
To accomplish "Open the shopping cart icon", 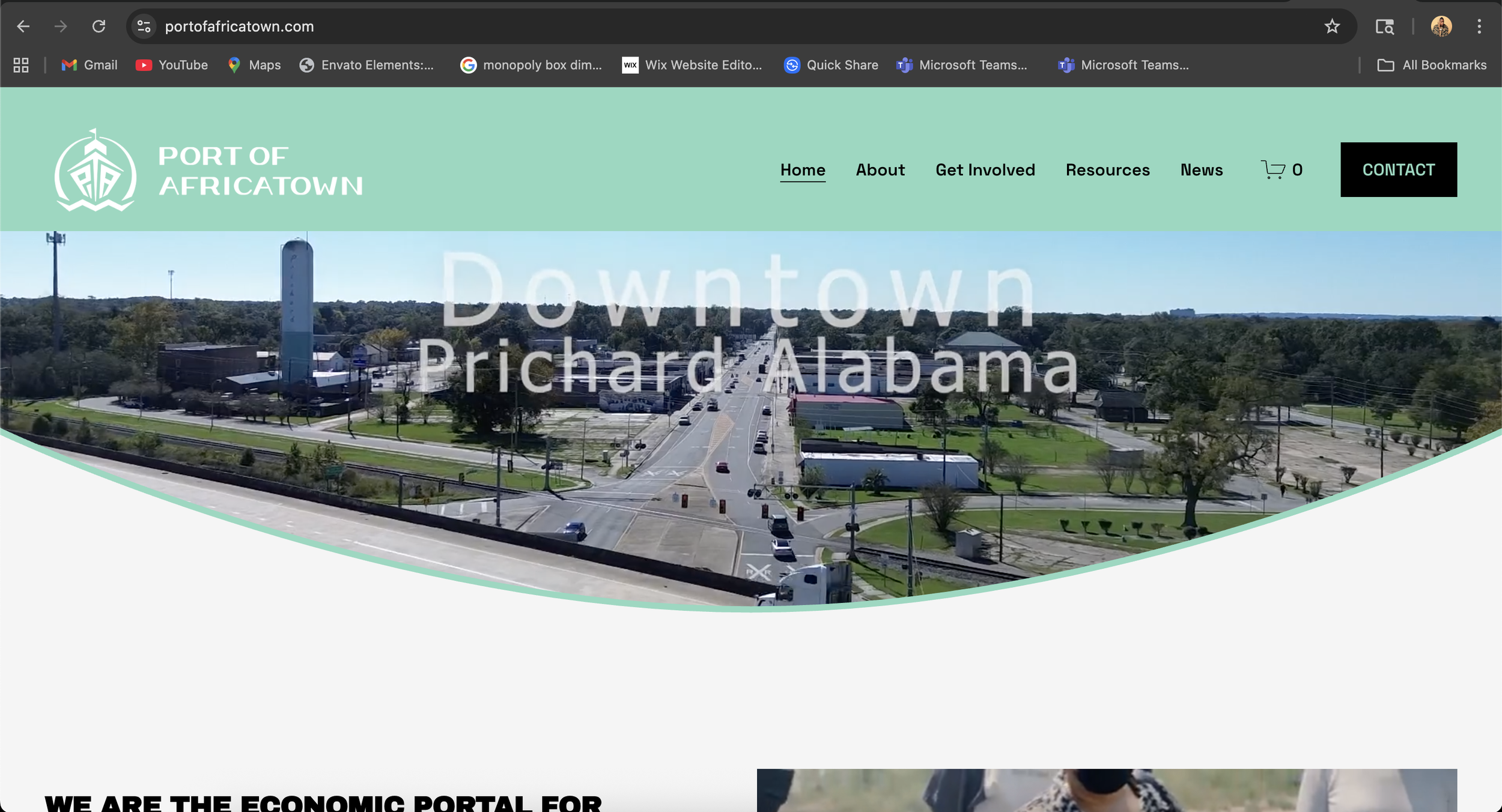I will (x=1273, y=170).
